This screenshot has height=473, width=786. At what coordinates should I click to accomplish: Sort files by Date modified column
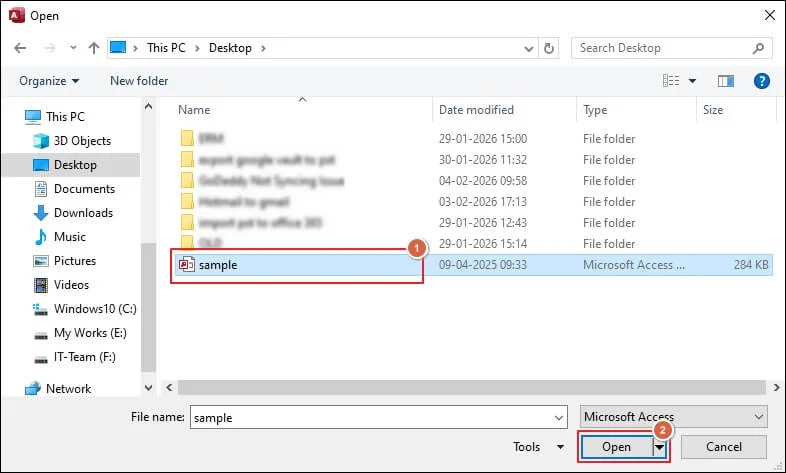[476, 110]
